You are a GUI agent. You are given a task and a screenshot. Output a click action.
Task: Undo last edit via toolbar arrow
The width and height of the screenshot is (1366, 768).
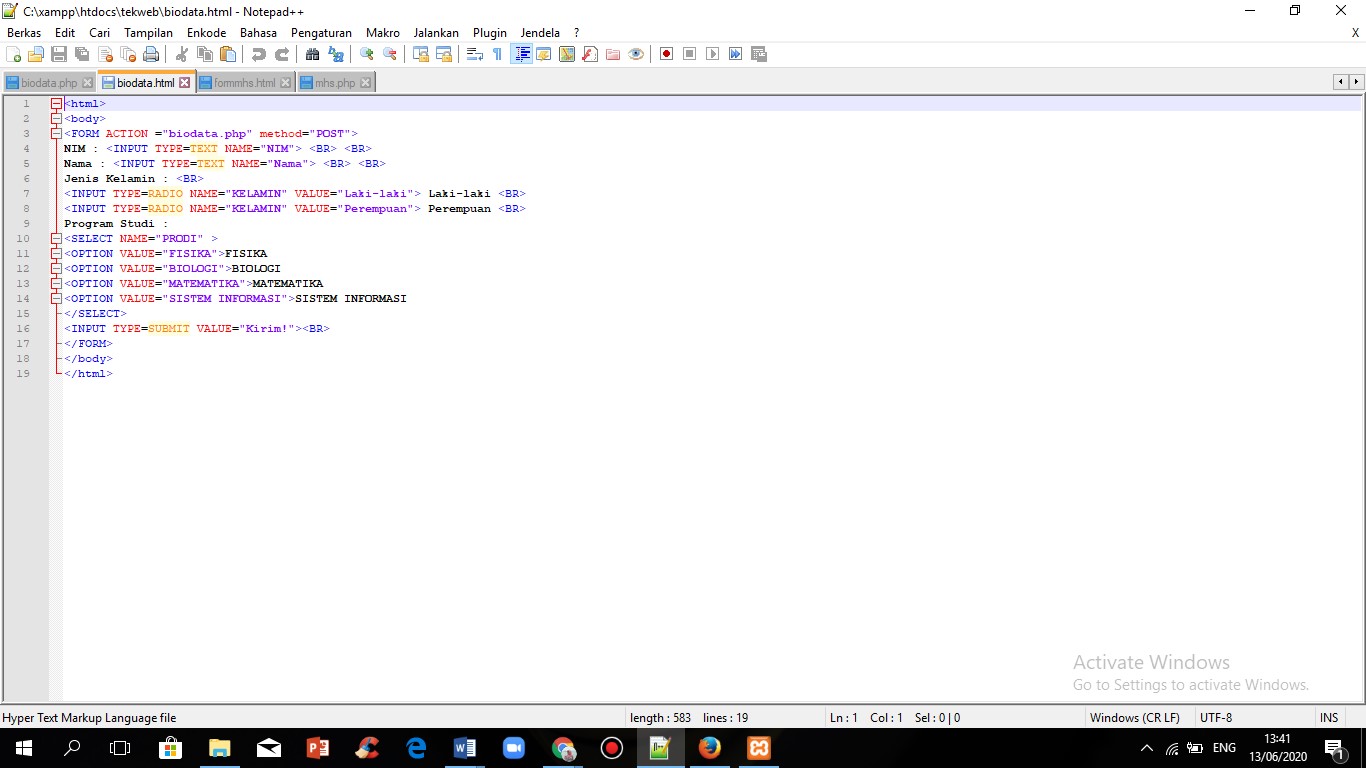pos(260,54)
